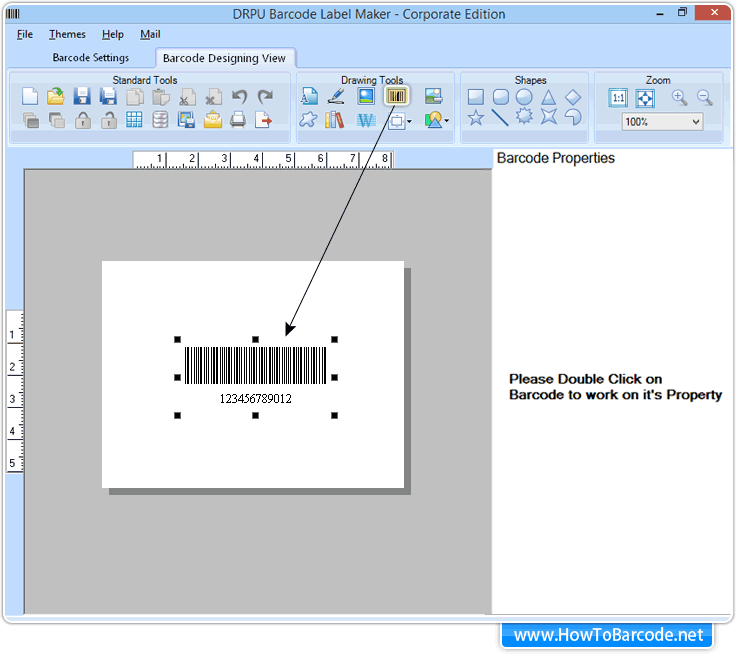Screen dimensions: 736x655
Task: Expand the frame tool dropdown arrow
Action: [409, 122]
